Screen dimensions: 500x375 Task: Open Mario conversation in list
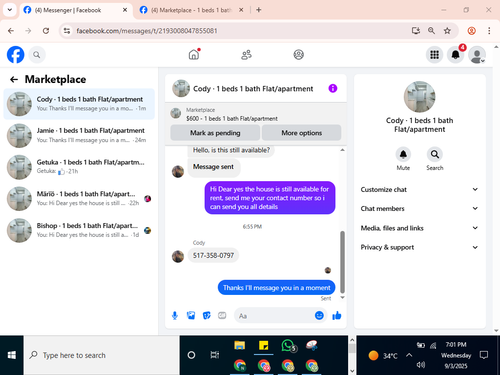(79, 198)
